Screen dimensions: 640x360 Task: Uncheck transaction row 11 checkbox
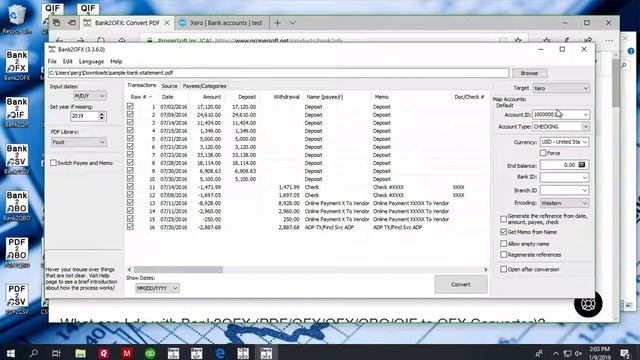pos(130,187)
